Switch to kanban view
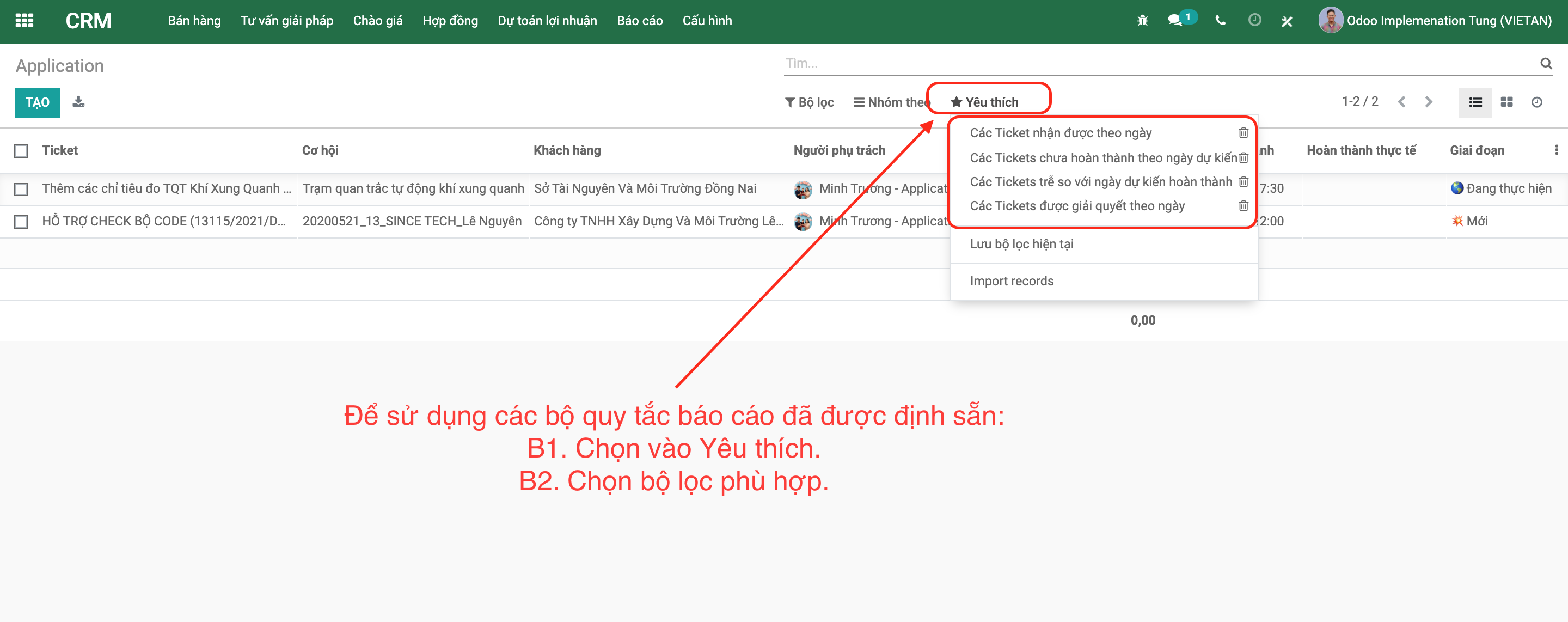This screenshot has width=1568, height=622. point(1506,102)
